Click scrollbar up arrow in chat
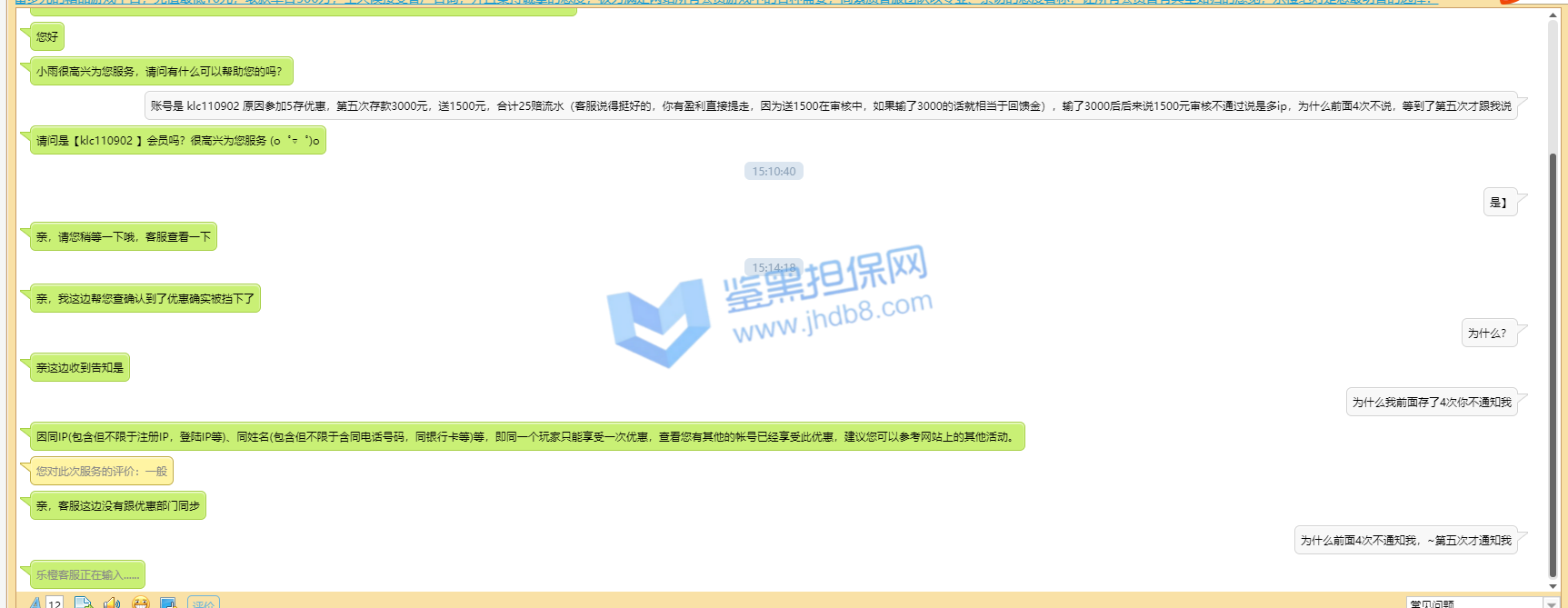The width and height of the screenshot is (1568, 608). click(x=1553, y=15)
